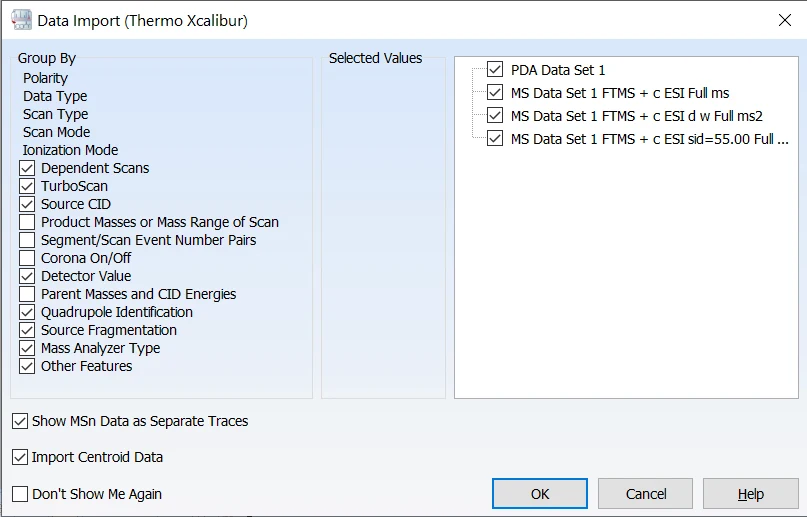Open Help for Data Import
Screen dimensions: 807x517
pyautogui.click(x=751, y=494)
